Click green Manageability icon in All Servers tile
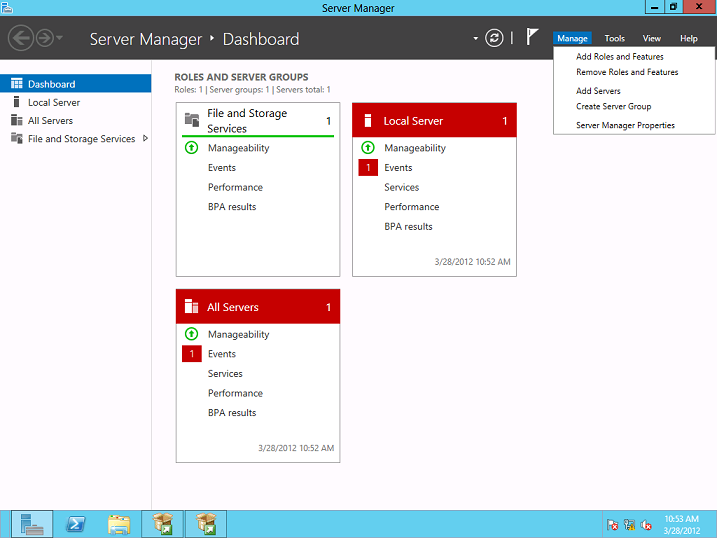Image resolution: width=717 pixels, height=538 pixels. [191, 334]
